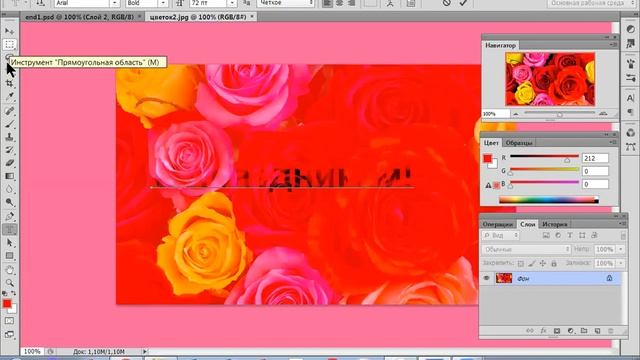Toggle lock image pixels brush icon
The height and width of the screenshot is (360, 640).
coord(531,264)
